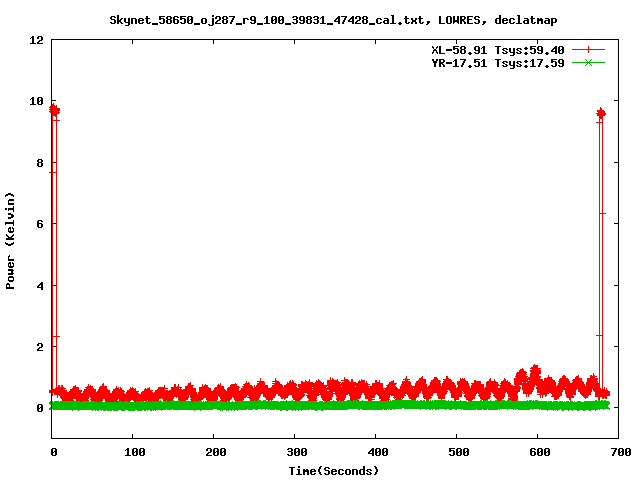640x480 pixels.
Task: Click the y-axis tick label 8
Action: click(40, 163)
